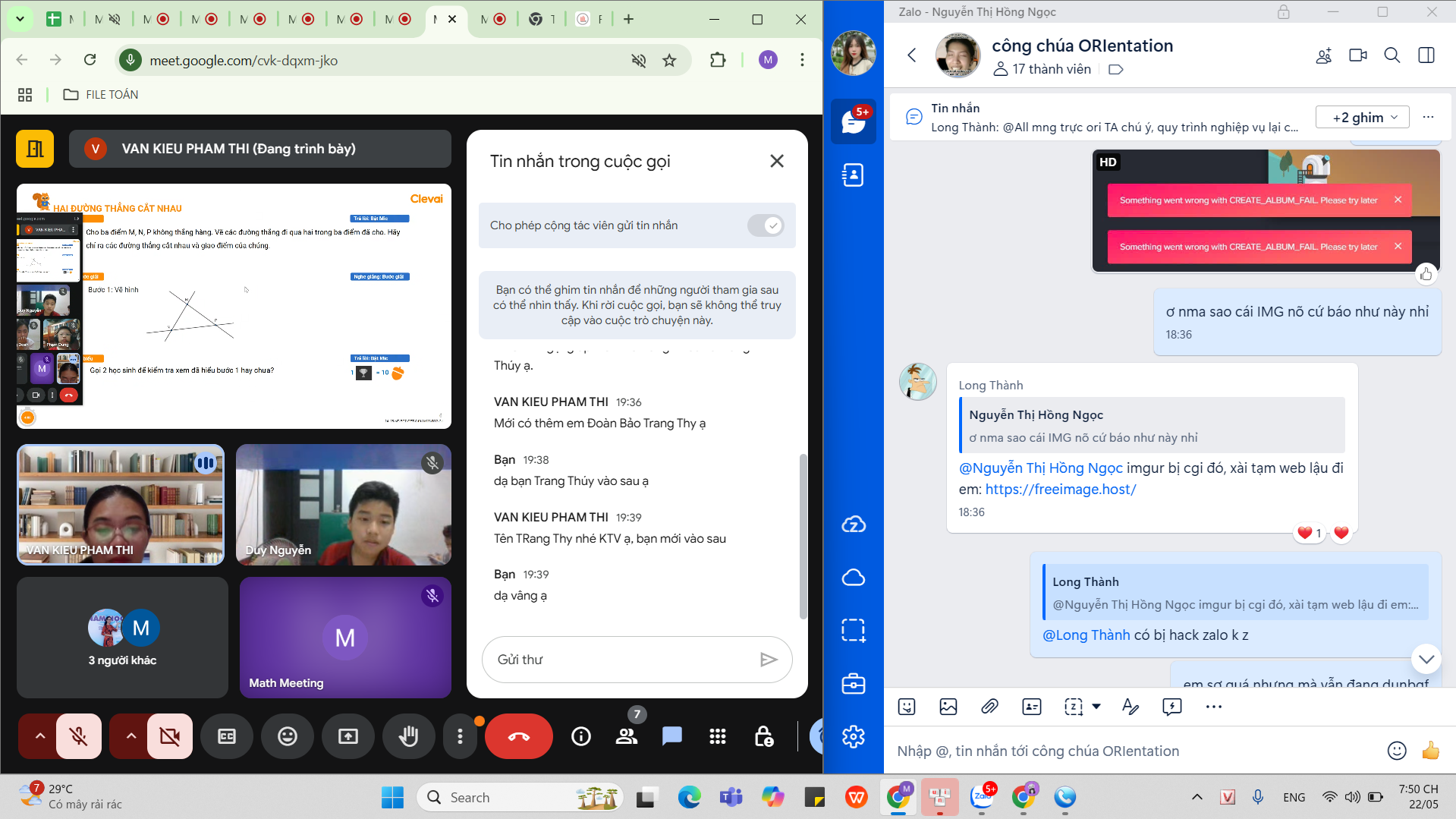Open pinned message more options ellipsis

pos(1429,117)
